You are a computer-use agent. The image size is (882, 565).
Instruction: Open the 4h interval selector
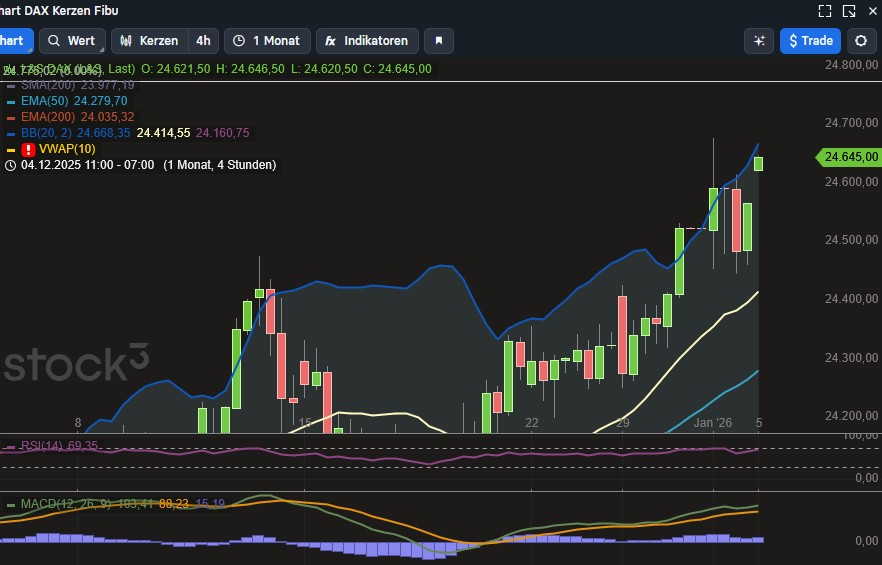tap(203, 41)
